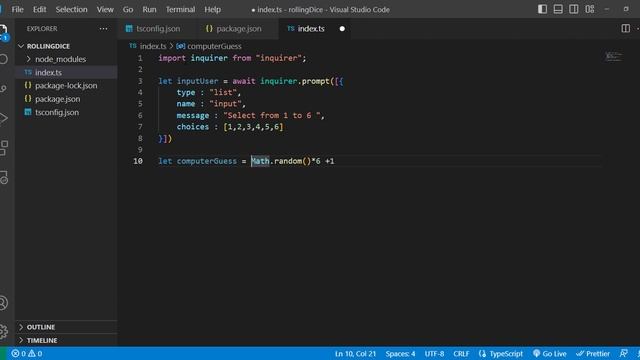
Task: Click the unsaved dot on index.ts tab
Action: click(x=342, y=29)
